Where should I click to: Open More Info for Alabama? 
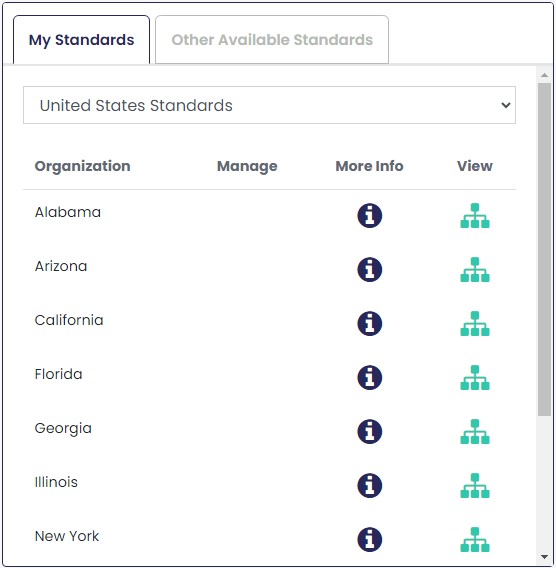tap(369, 216)
